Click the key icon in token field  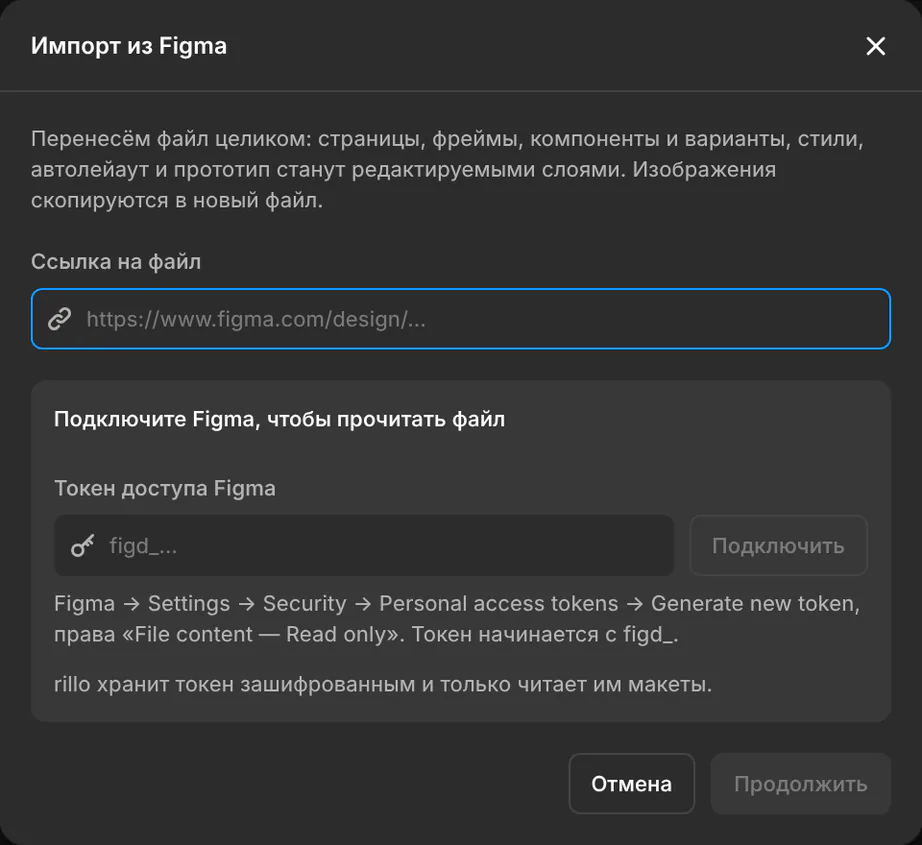[x=82, y=546]
